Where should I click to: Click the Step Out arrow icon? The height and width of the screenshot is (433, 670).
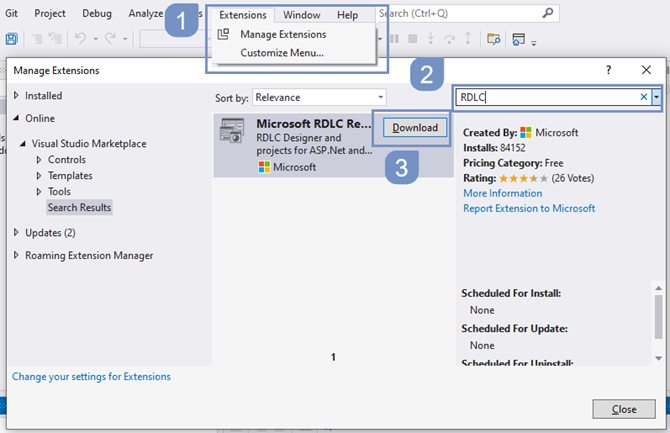click(468, 38)
